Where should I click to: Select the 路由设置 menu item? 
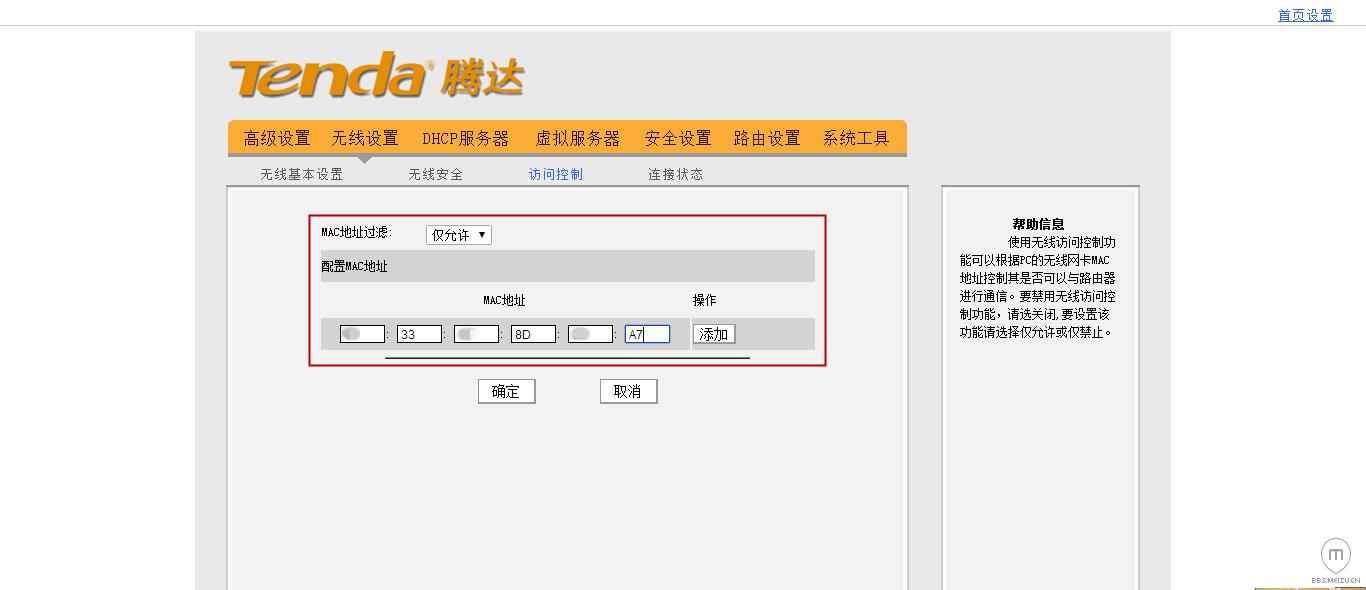[766, 138]
